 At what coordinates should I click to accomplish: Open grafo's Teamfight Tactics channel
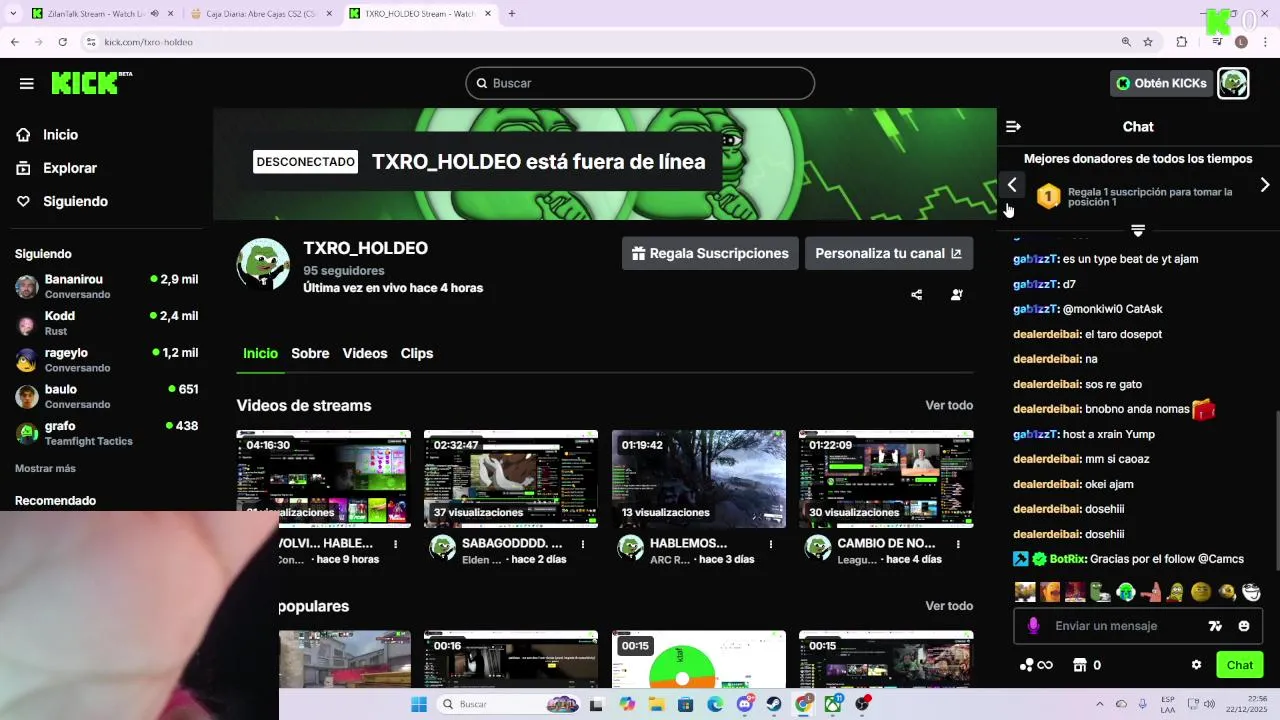pos(106,433)
